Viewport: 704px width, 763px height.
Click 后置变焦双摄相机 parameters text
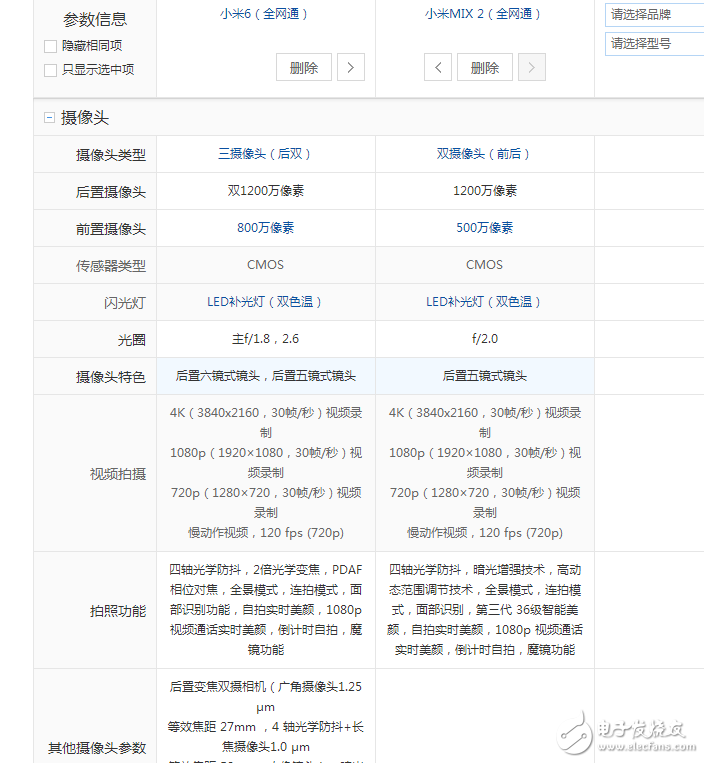[x=266, y=722]
